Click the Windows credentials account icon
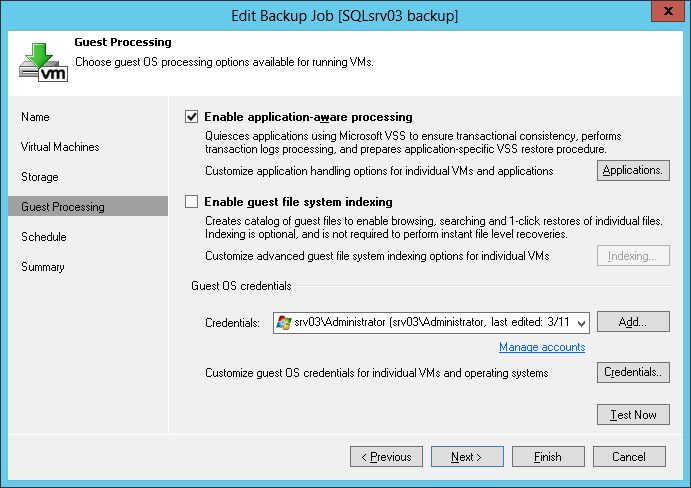 point(284,322)
